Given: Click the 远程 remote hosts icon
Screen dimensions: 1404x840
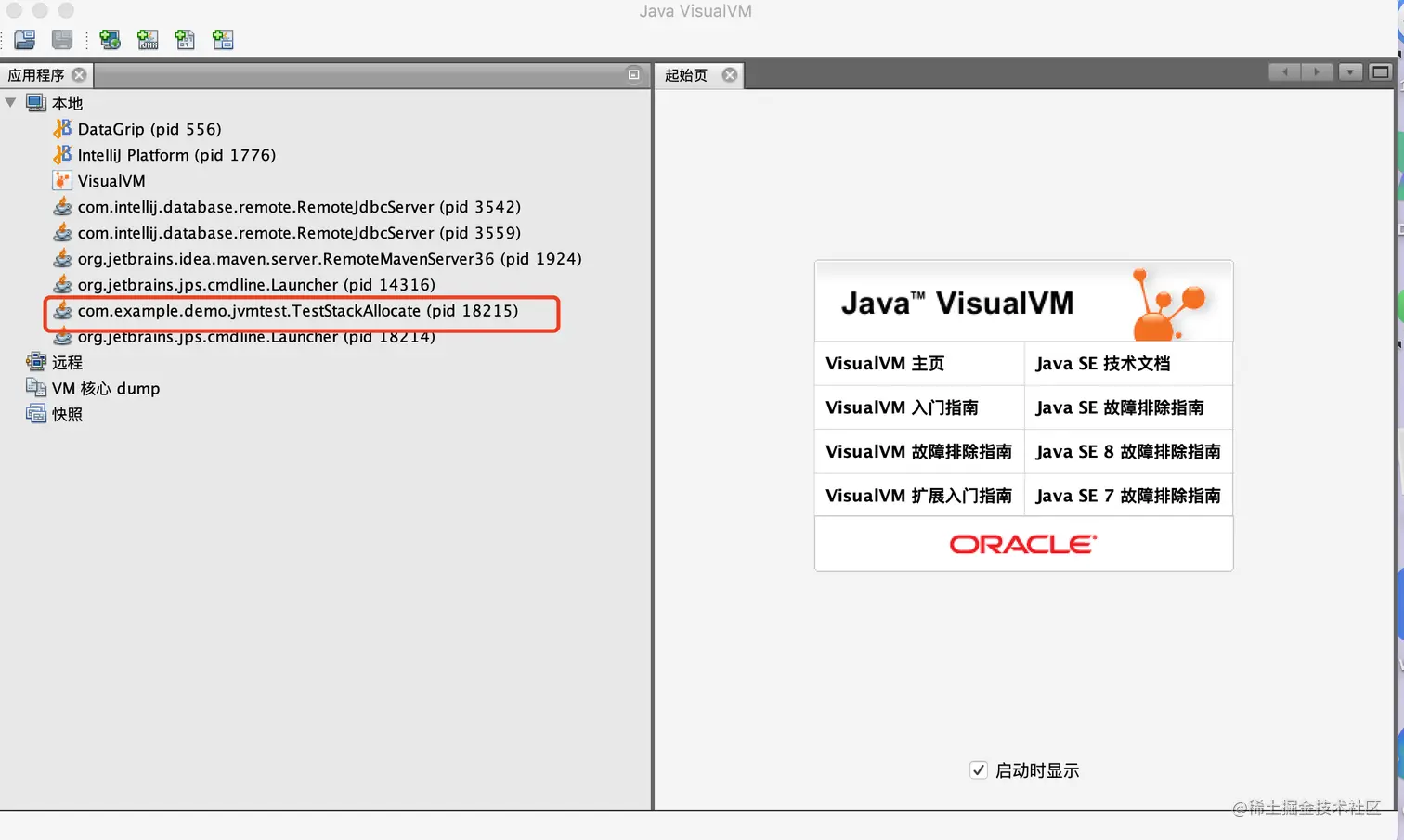Looking at the screenshot, I should point(36,362).
